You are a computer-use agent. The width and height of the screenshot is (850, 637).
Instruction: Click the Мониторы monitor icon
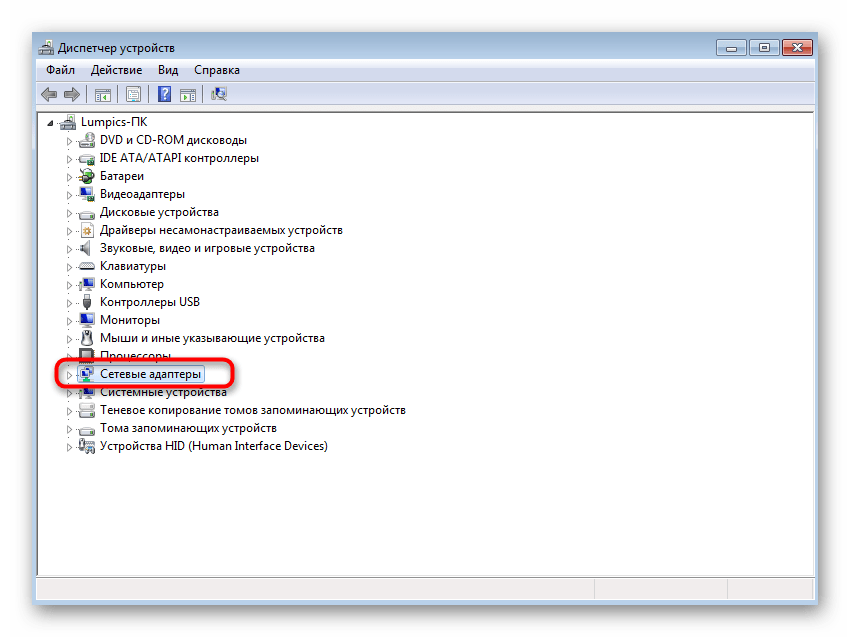pos(88,320)
